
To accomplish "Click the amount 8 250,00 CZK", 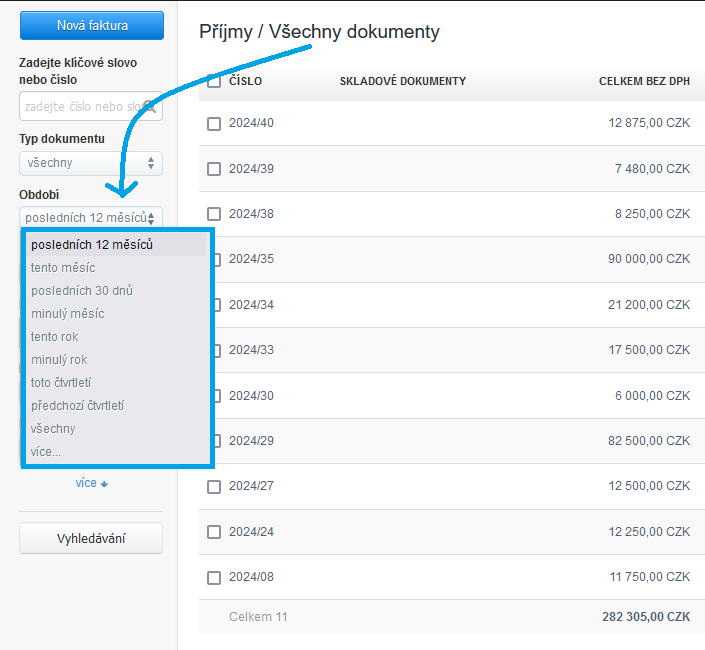I will (x=652, y=214).
